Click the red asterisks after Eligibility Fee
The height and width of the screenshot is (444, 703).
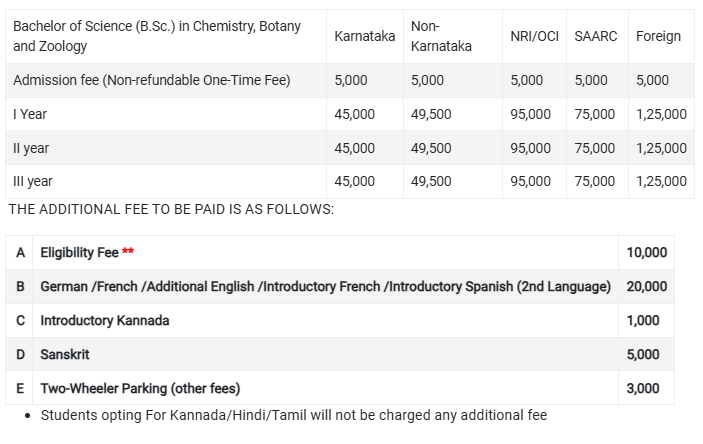point(128,252)
